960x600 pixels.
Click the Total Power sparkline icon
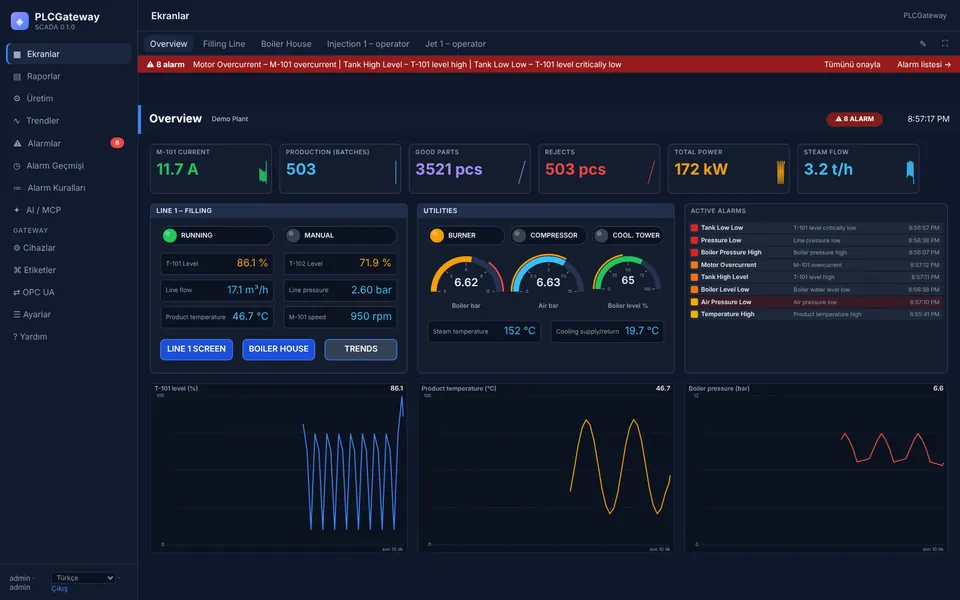tap(781, 172)
